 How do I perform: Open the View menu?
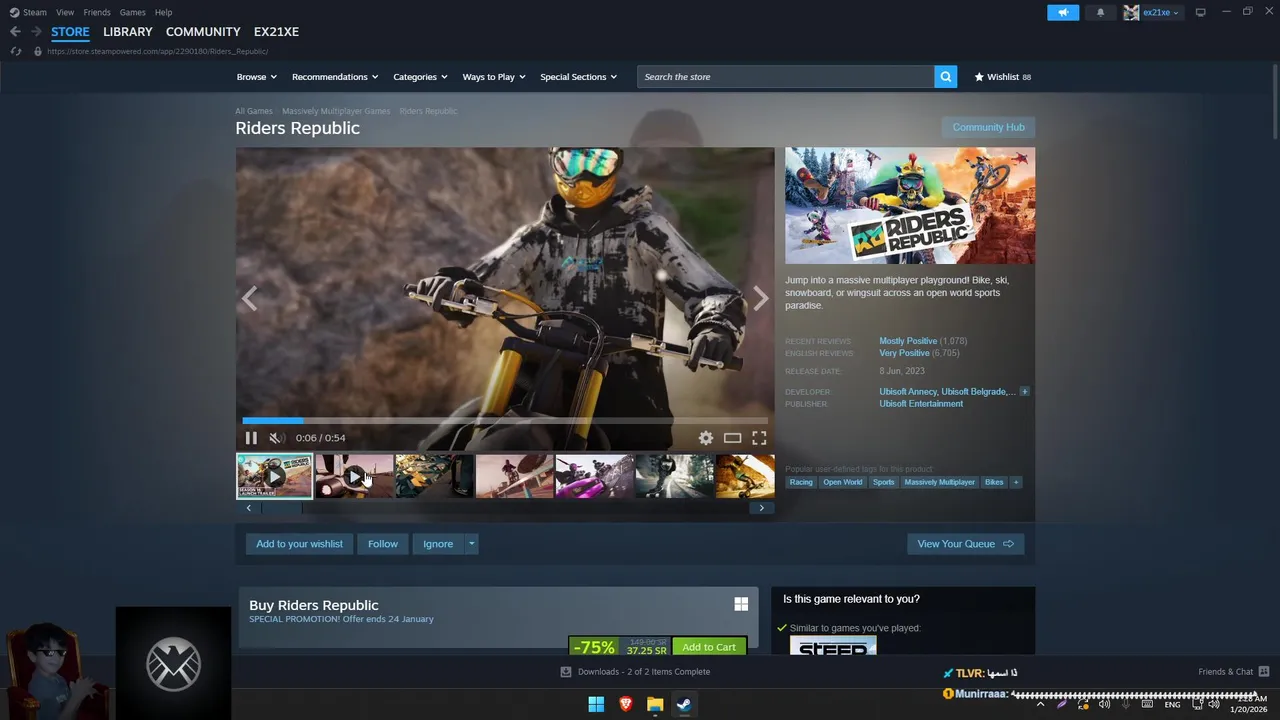(65, 12)
